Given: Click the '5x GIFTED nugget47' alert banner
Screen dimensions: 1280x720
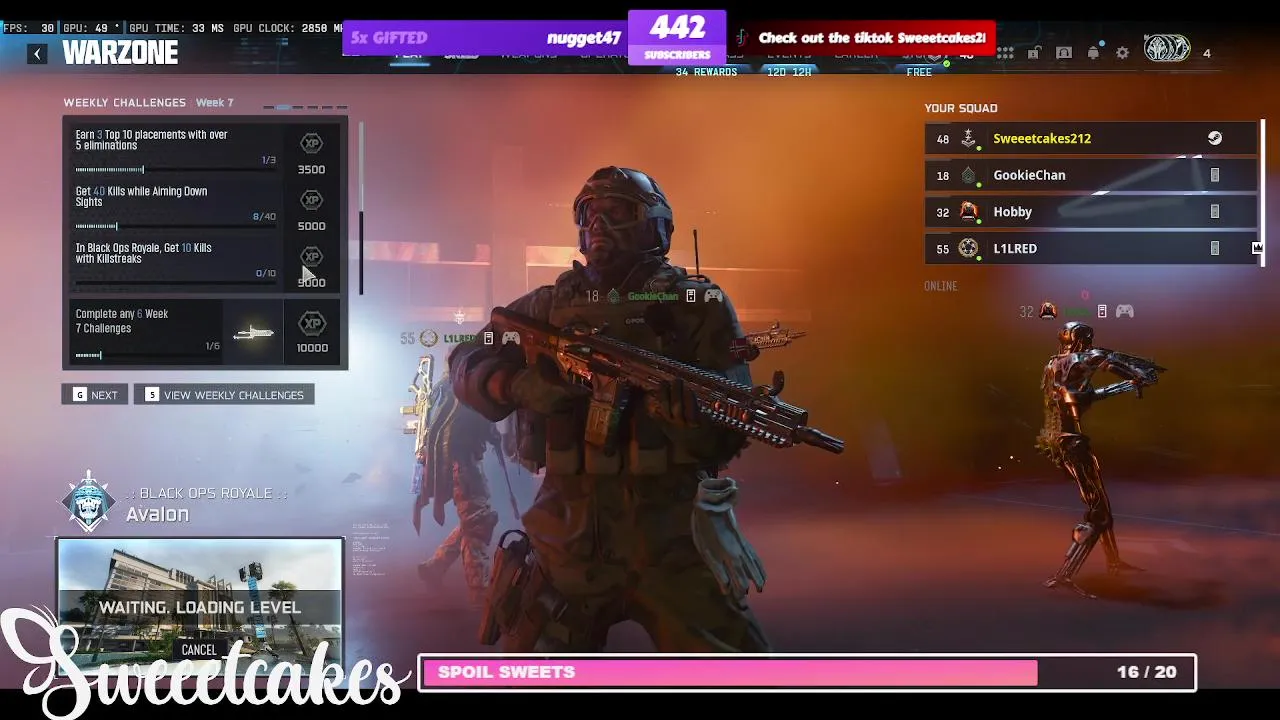Looking at the screenshot, I should 486,38.
